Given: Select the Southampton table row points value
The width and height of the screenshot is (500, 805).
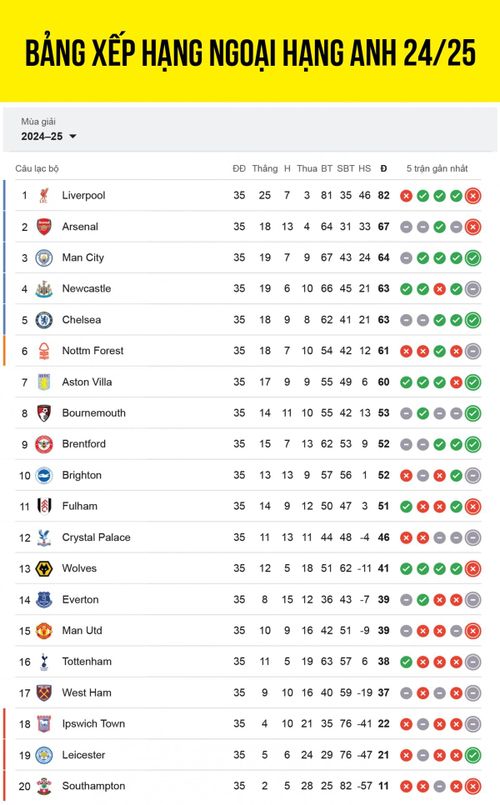Looking at the screenshot, I should point(383,785).
